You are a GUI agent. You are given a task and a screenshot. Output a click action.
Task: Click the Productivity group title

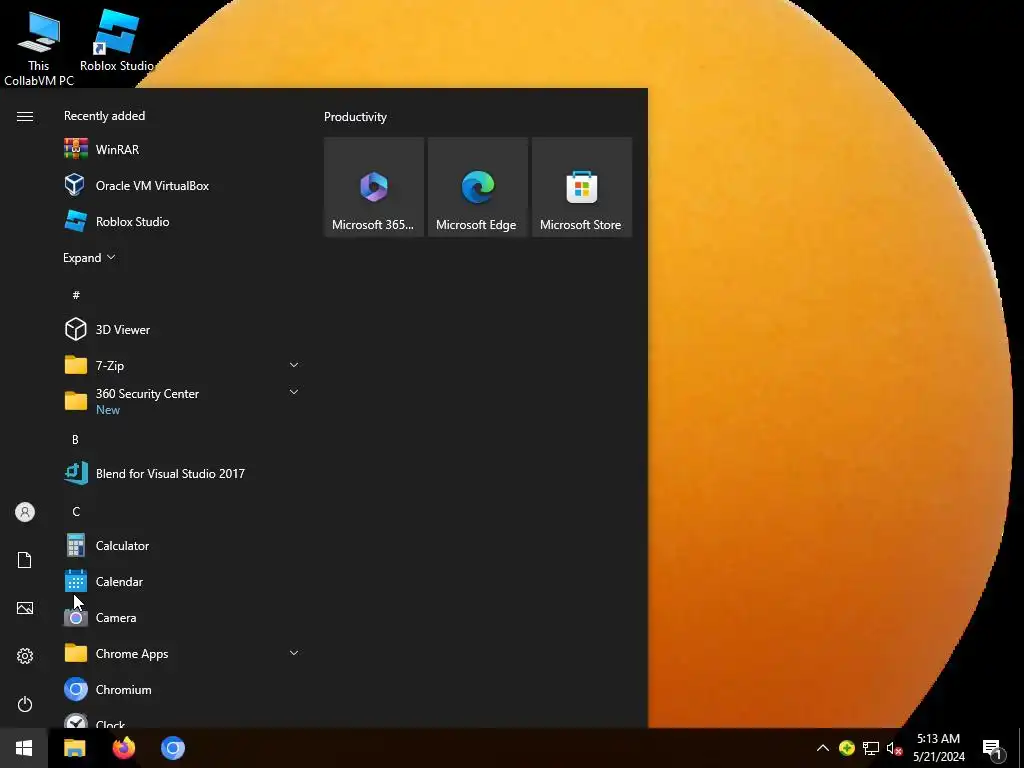(x=355, y=117)
